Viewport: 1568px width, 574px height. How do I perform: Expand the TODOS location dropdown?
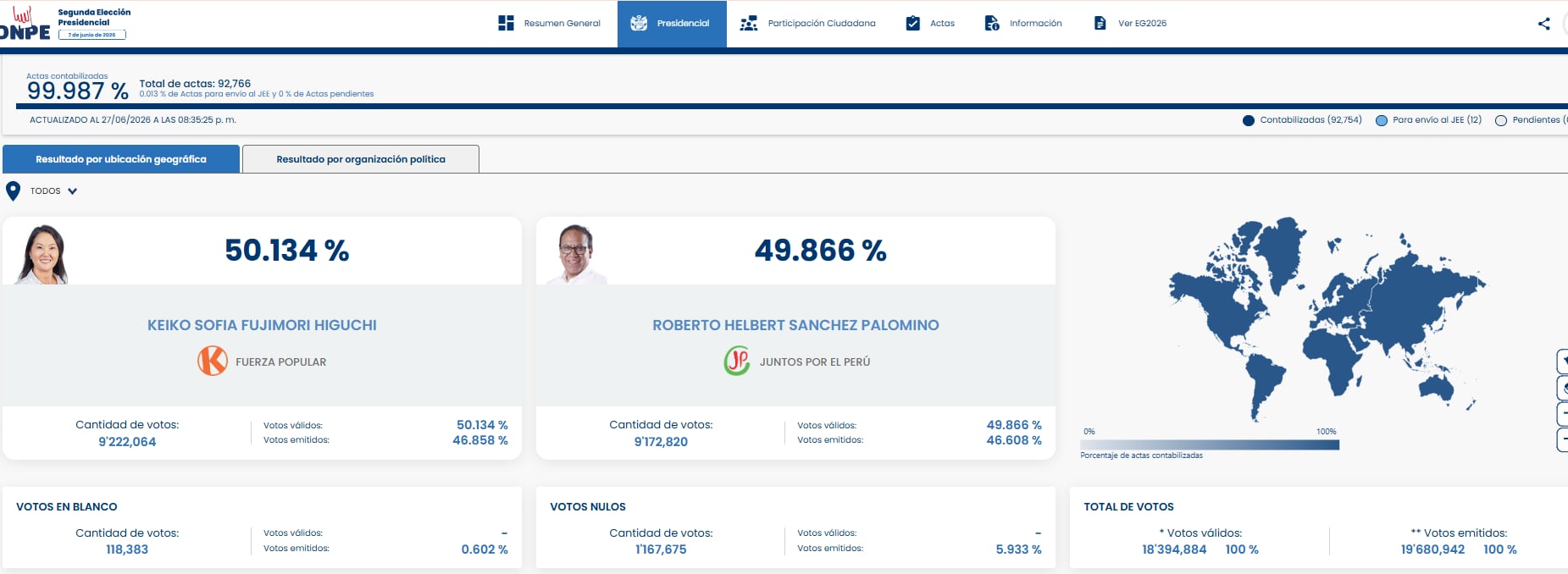[54, 191]
